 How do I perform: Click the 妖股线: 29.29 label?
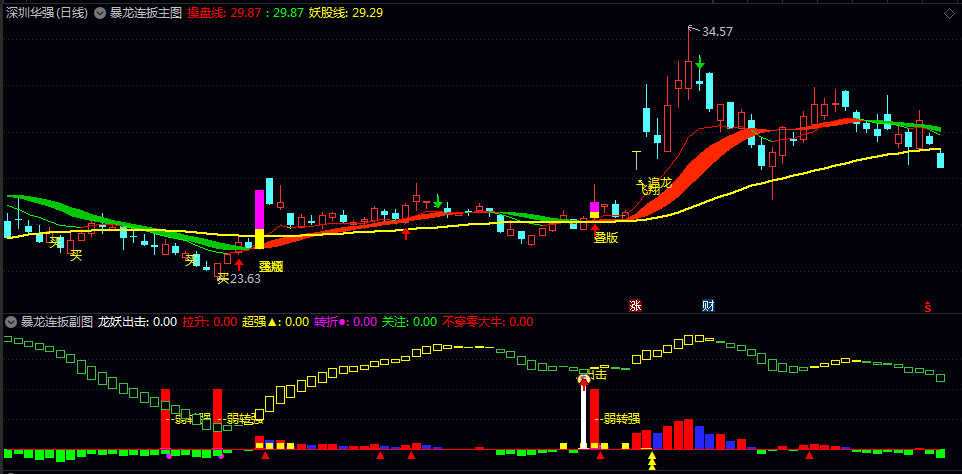click(x=345, y=13)
